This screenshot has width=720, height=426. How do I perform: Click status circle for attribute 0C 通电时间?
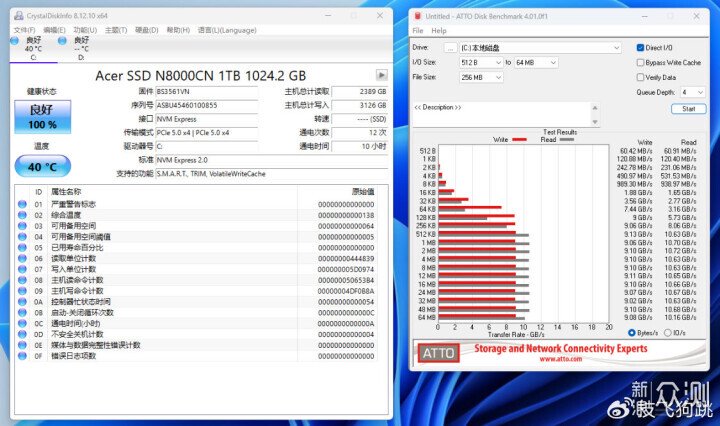point(22,323)
